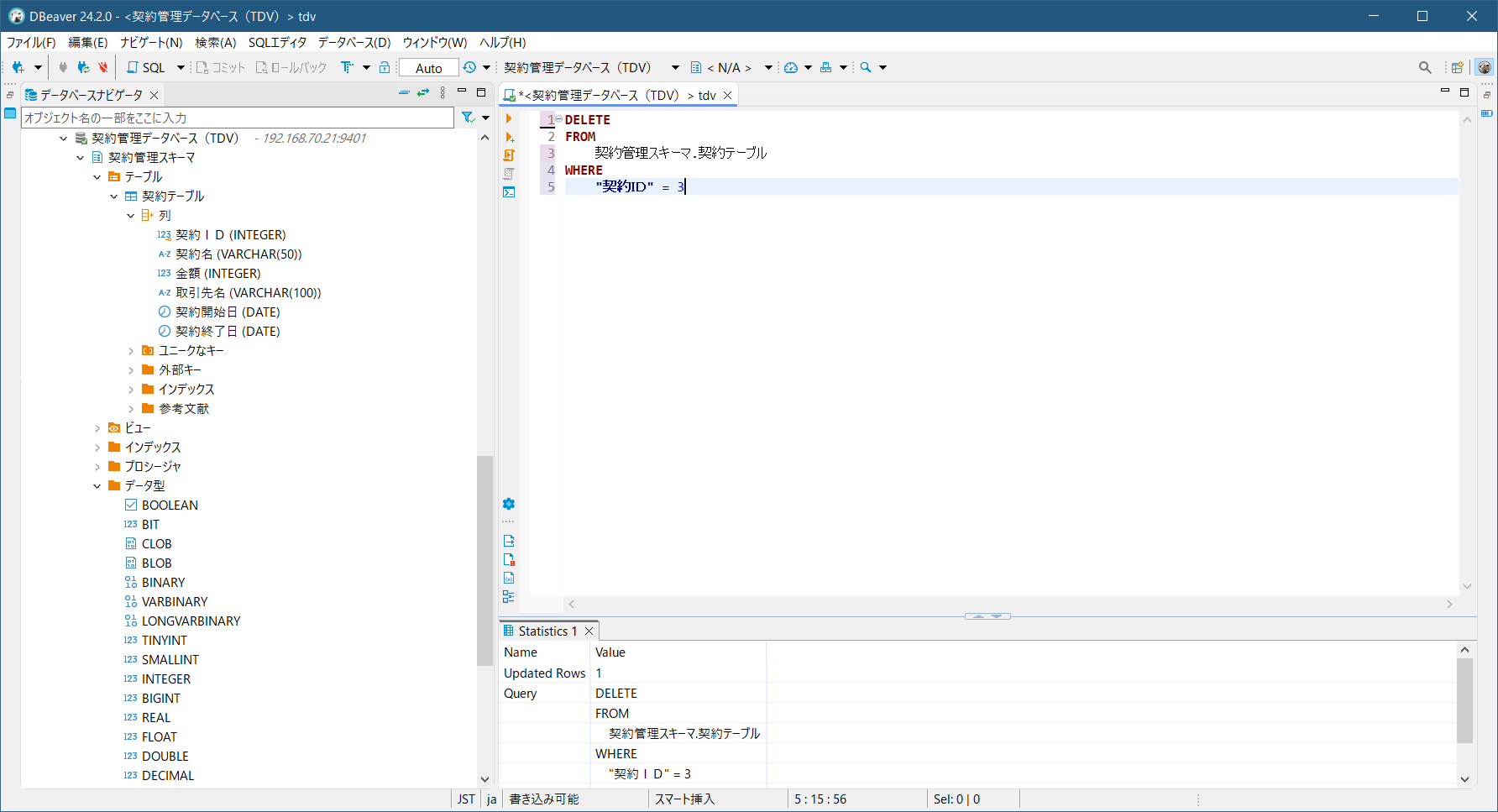Click the show variables panel icon
This screenshot has width=1498, height=812.
click(x=509, y=578)
